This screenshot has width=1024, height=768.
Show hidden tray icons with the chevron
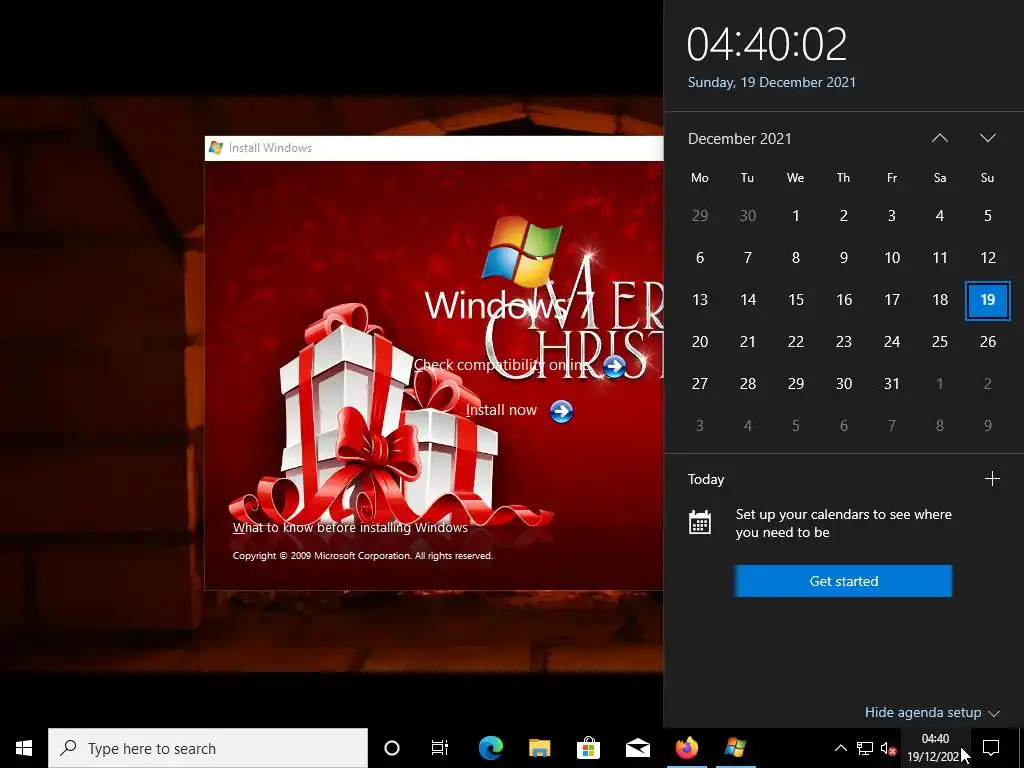coord(840,748)
